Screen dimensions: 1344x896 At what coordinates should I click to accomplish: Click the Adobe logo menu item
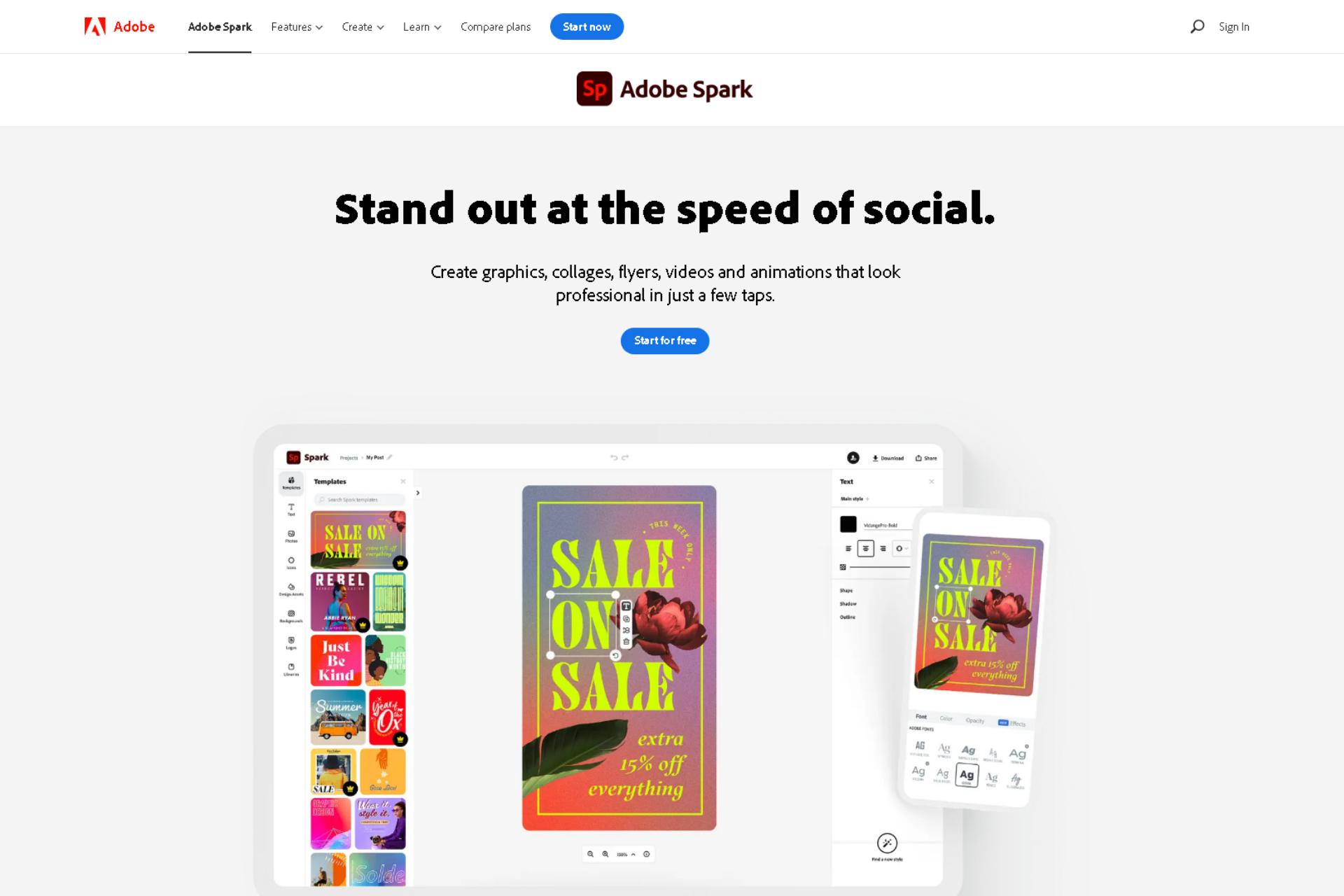click(118, 27)
